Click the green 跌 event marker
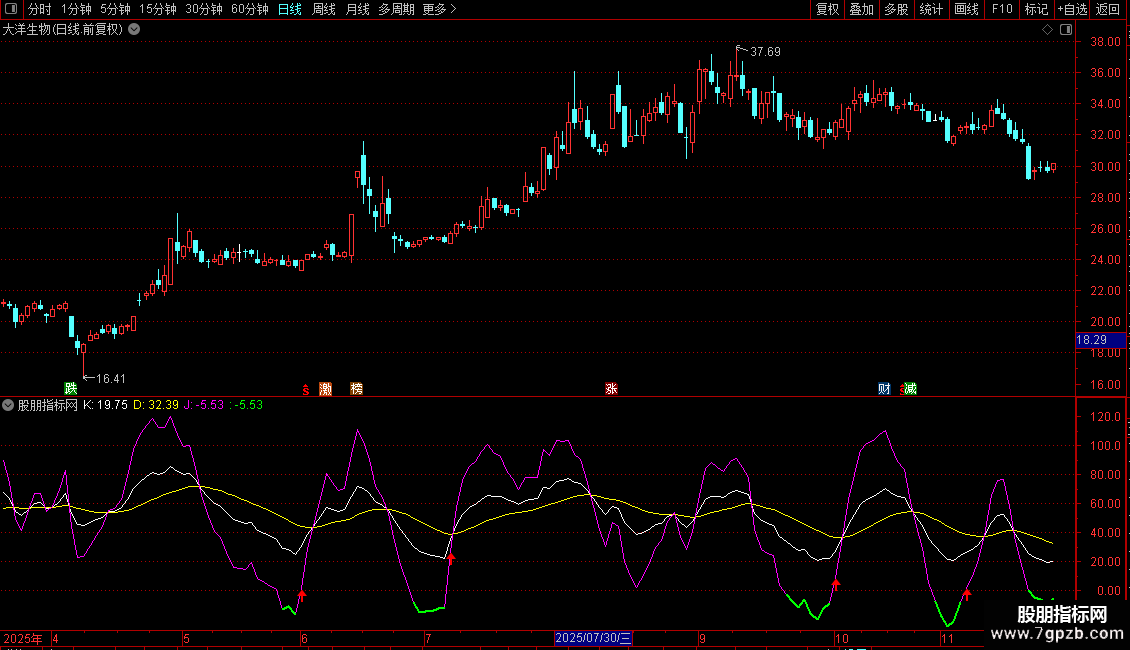The image size is (1130, 650). point(70,388)
